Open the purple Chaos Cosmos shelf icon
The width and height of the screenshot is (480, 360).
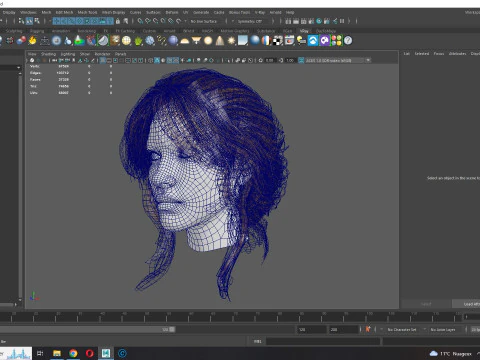point(324,41)
